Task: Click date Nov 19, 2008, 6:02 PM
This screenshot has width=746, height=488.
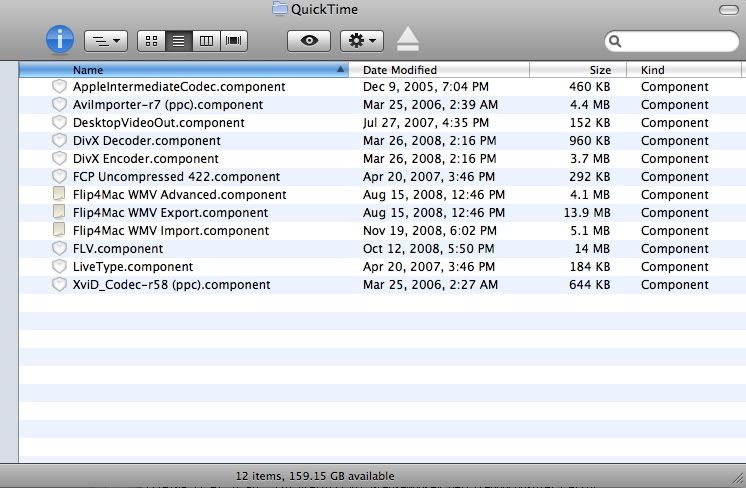Action: tap(430, 231)
